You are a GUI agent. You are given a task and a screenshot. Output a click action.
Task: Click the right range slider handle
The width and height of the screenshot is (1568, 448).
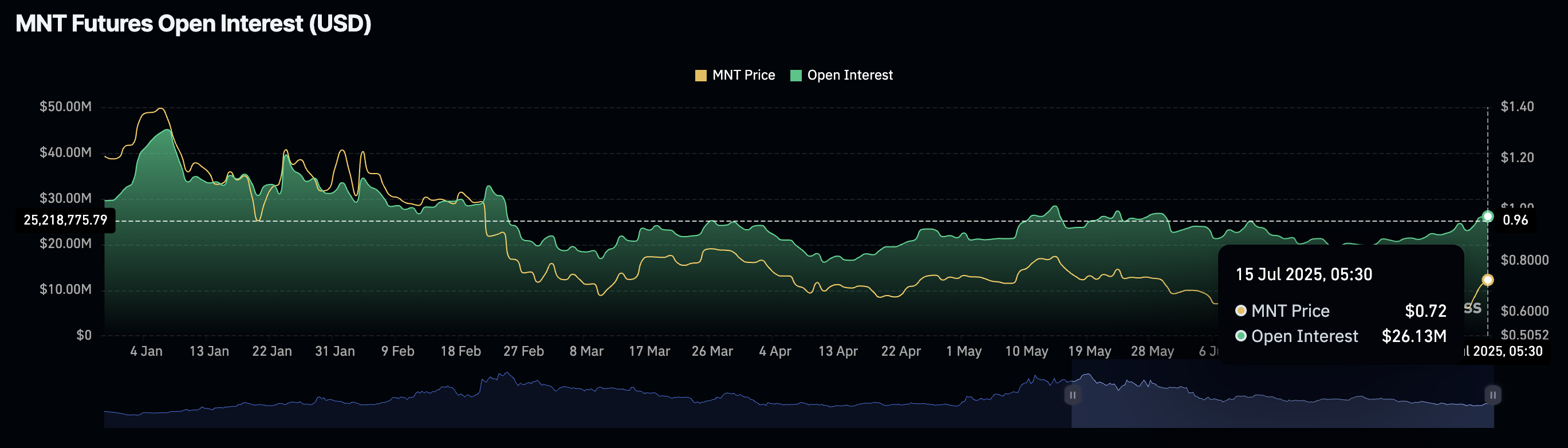(x=1492, y=395)
